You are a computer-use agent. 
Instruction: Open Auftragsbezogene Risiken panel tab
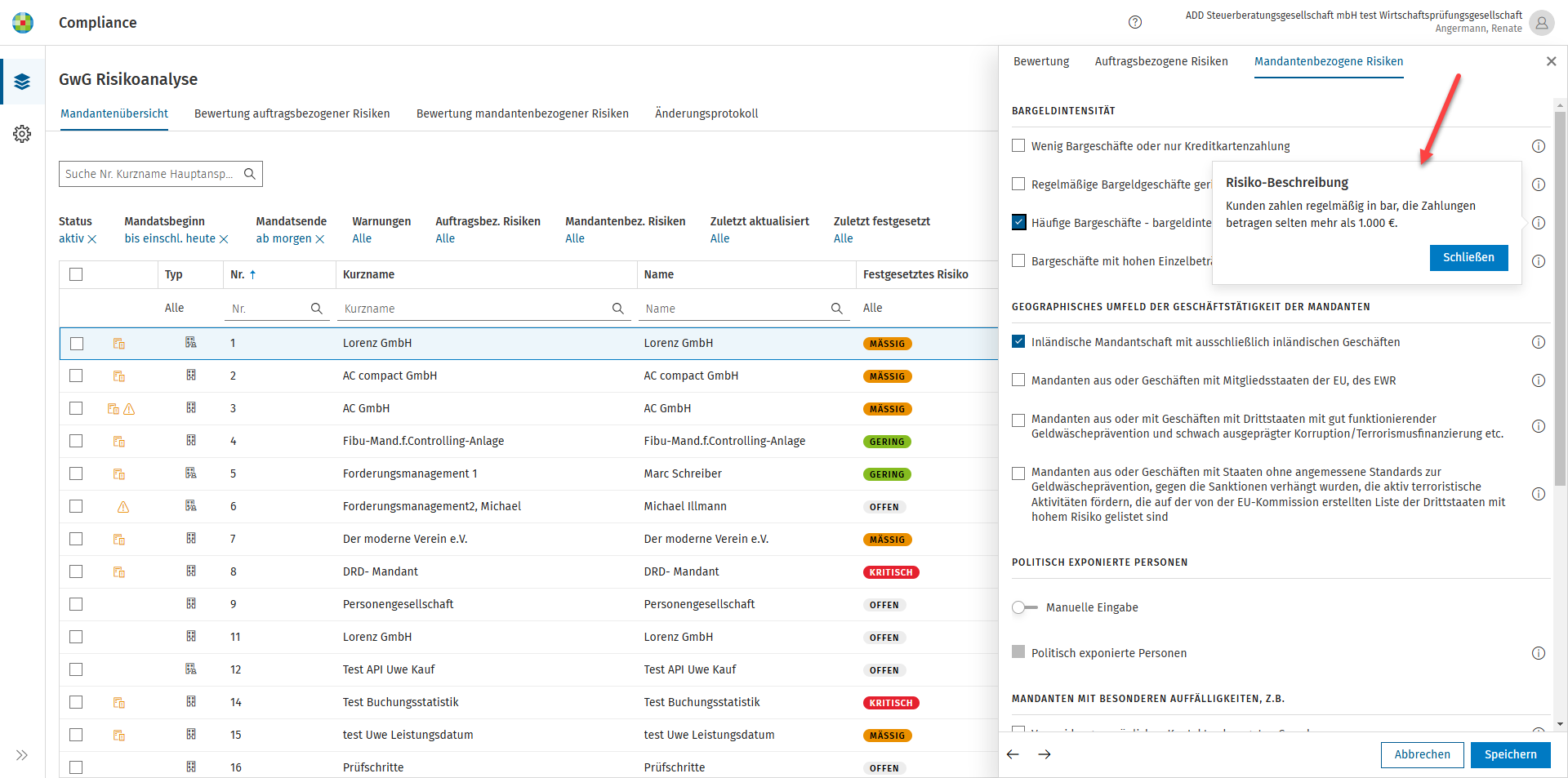point(1161,61)
